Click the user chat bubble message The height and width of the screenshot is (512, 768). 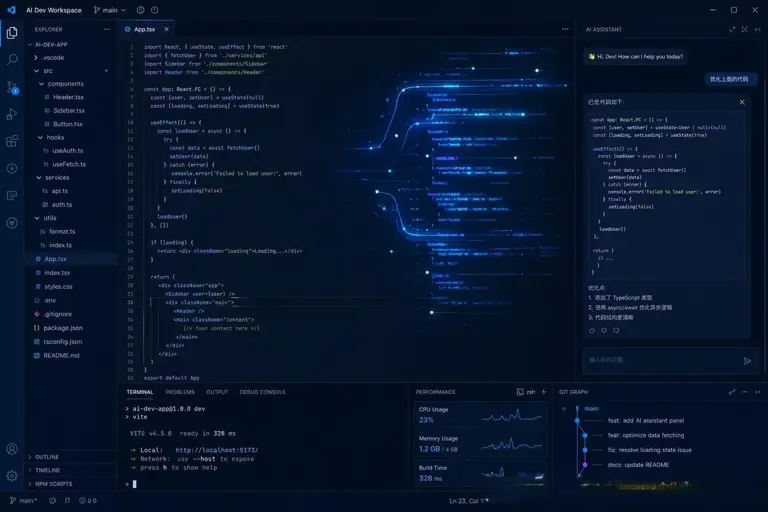tap(729, 79)
